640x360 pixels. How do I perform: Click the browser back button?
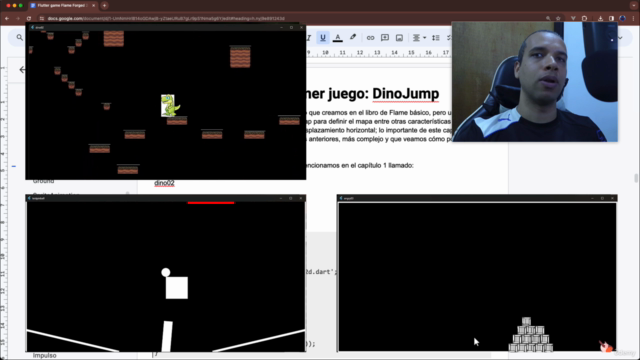click(x=7, y=18)
